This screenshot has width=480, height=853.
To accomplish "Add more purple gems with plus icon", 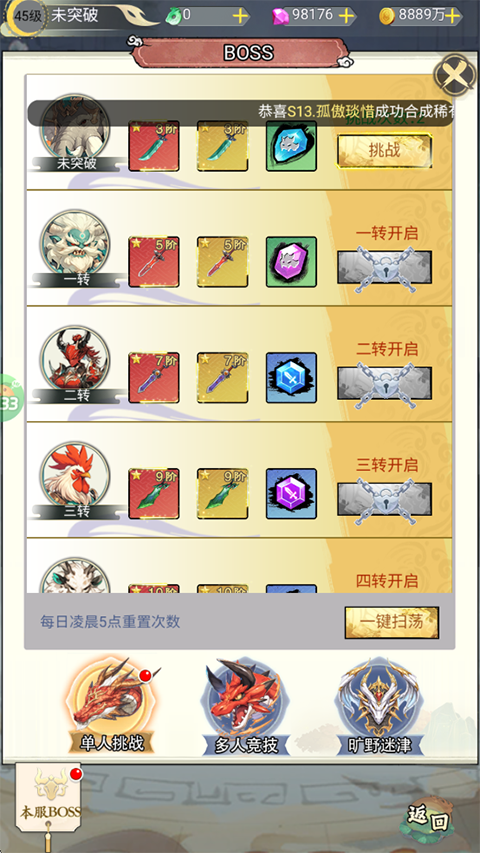I will tap(346, 16).
